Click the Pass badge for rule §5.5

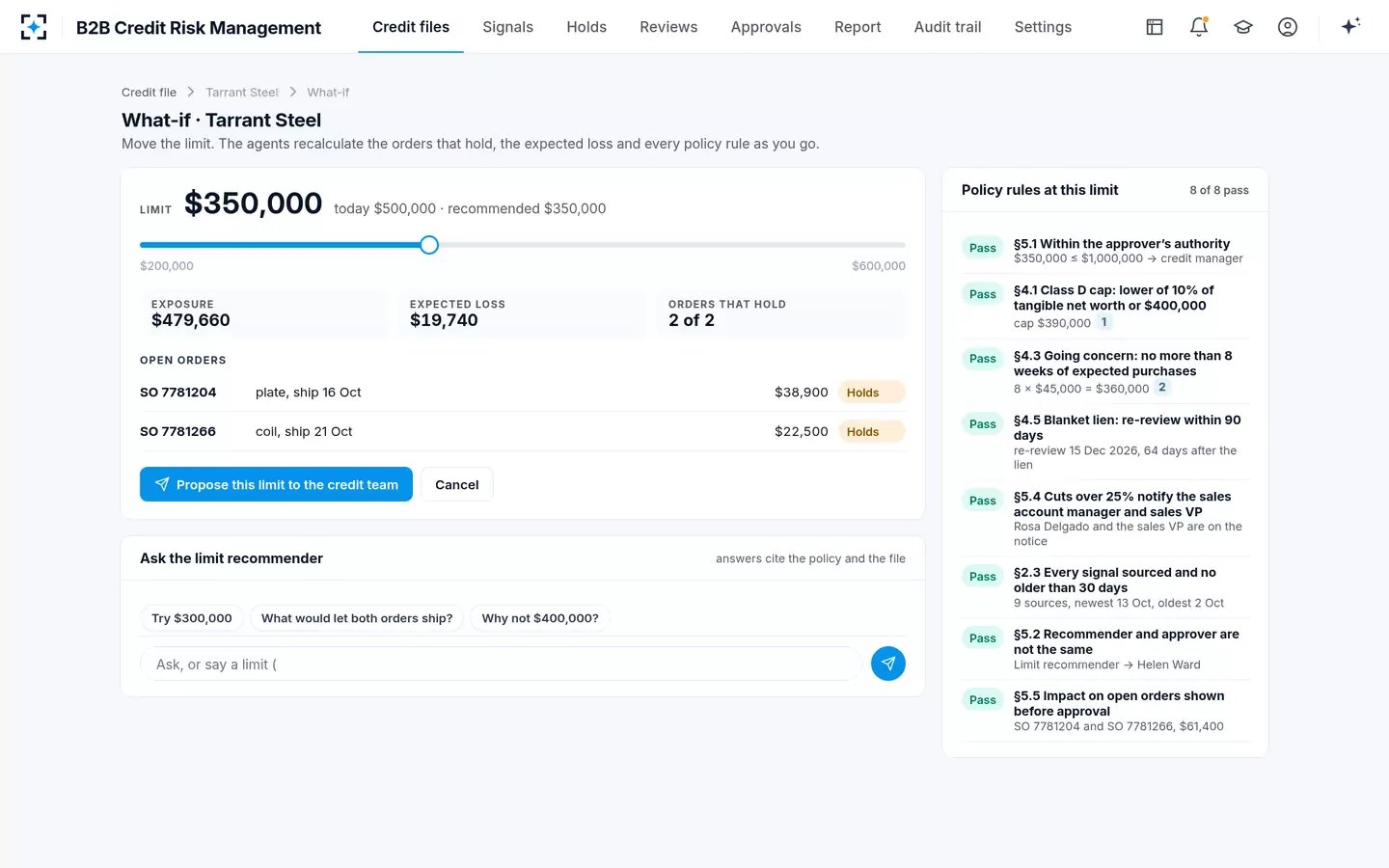pos(983,700)
